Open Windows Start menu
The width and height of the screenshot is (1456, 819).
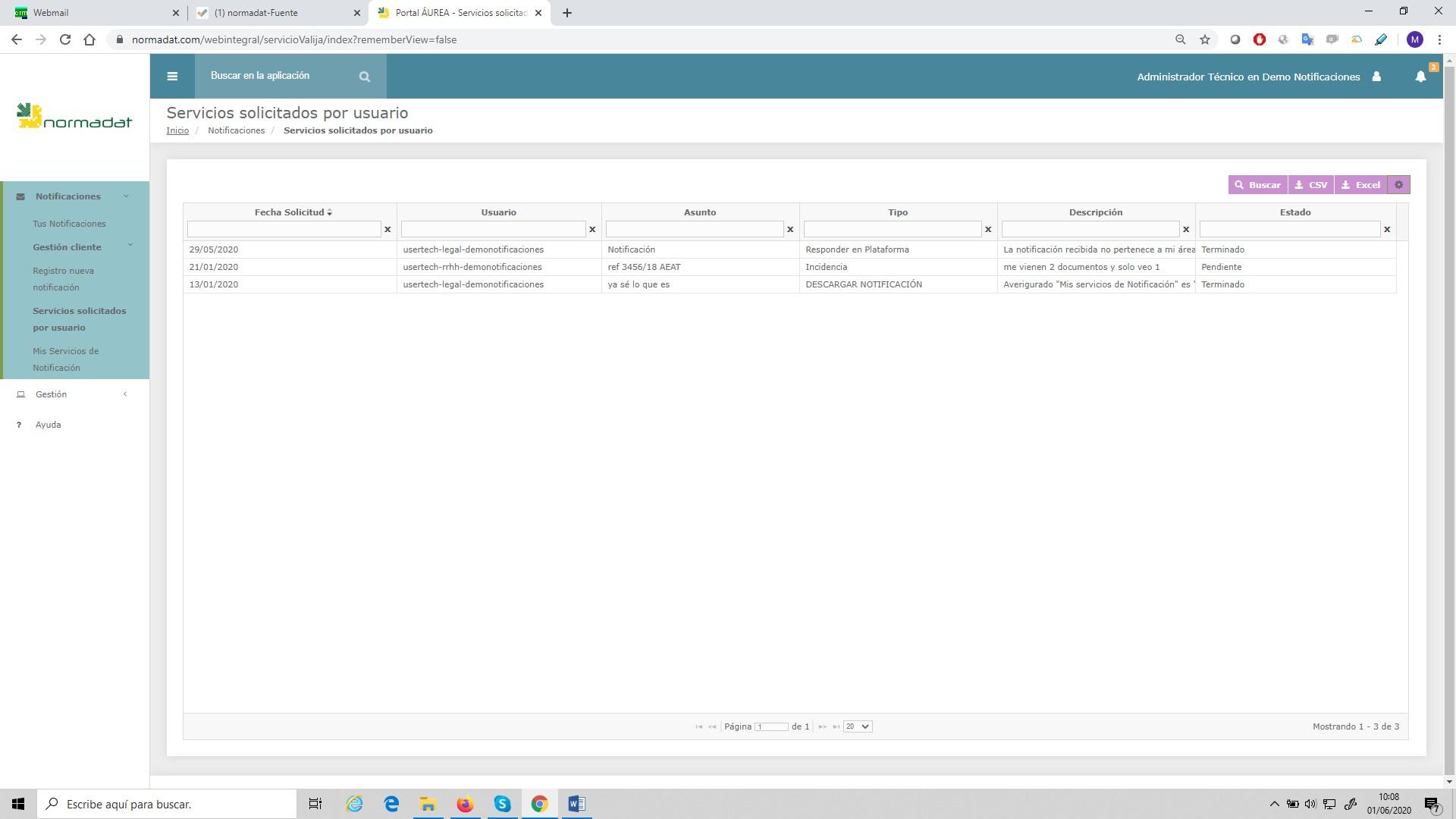point(18,804)
